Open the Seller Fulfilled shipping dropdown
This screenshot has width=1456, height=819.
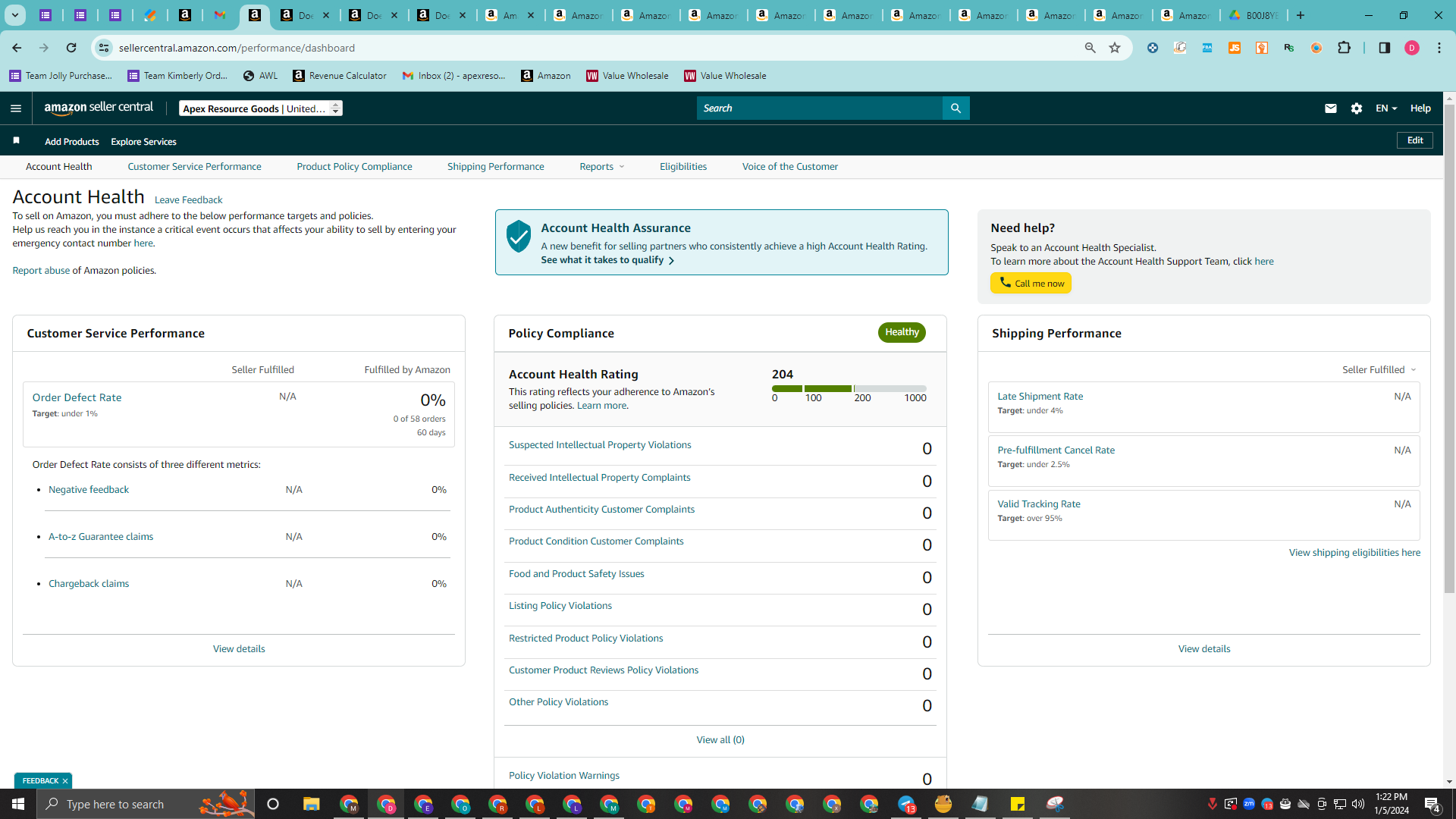pos(1379,370)
